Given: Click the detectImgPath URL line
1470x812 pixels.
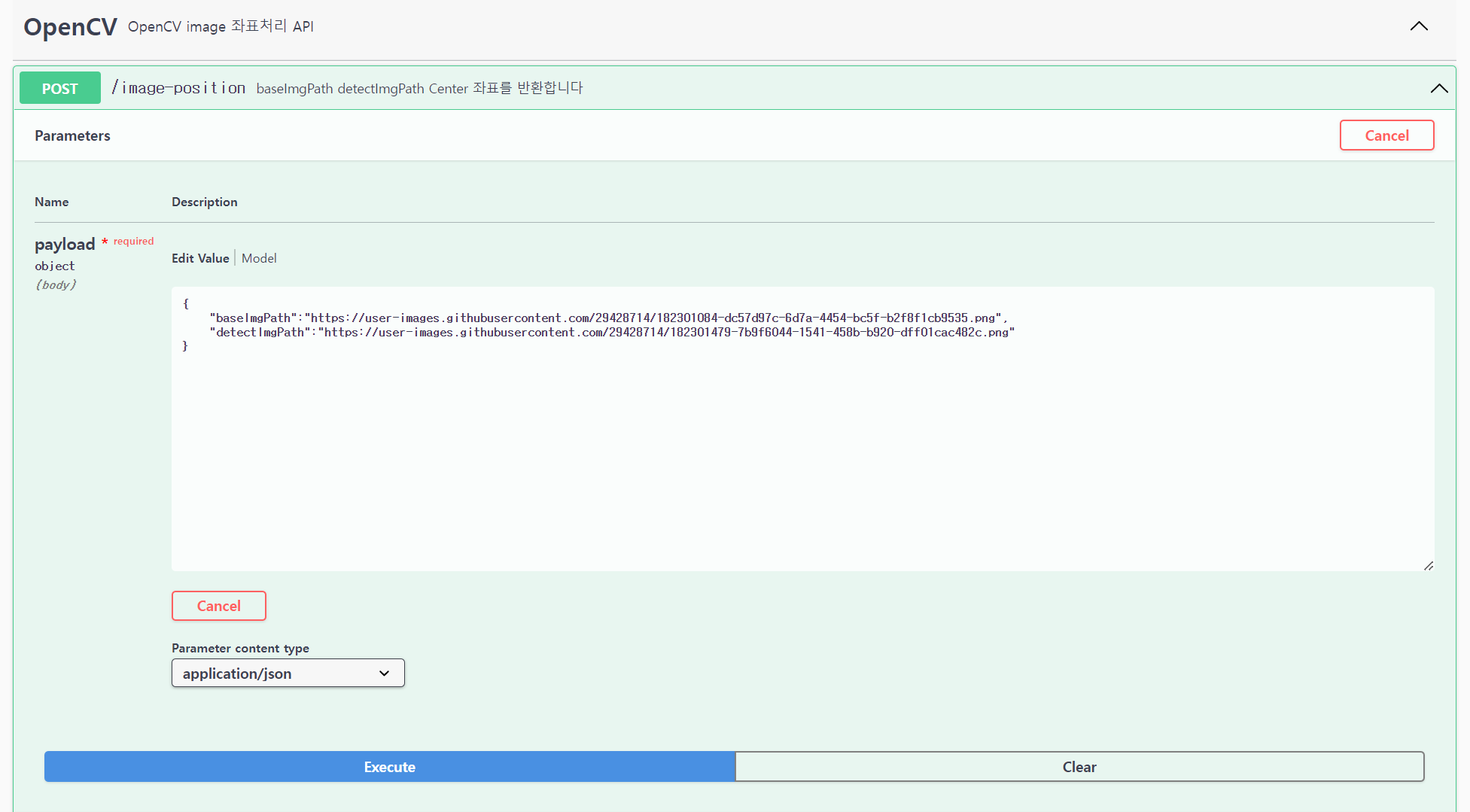Looking at the screenshot, I should click(x=662, y=332).
